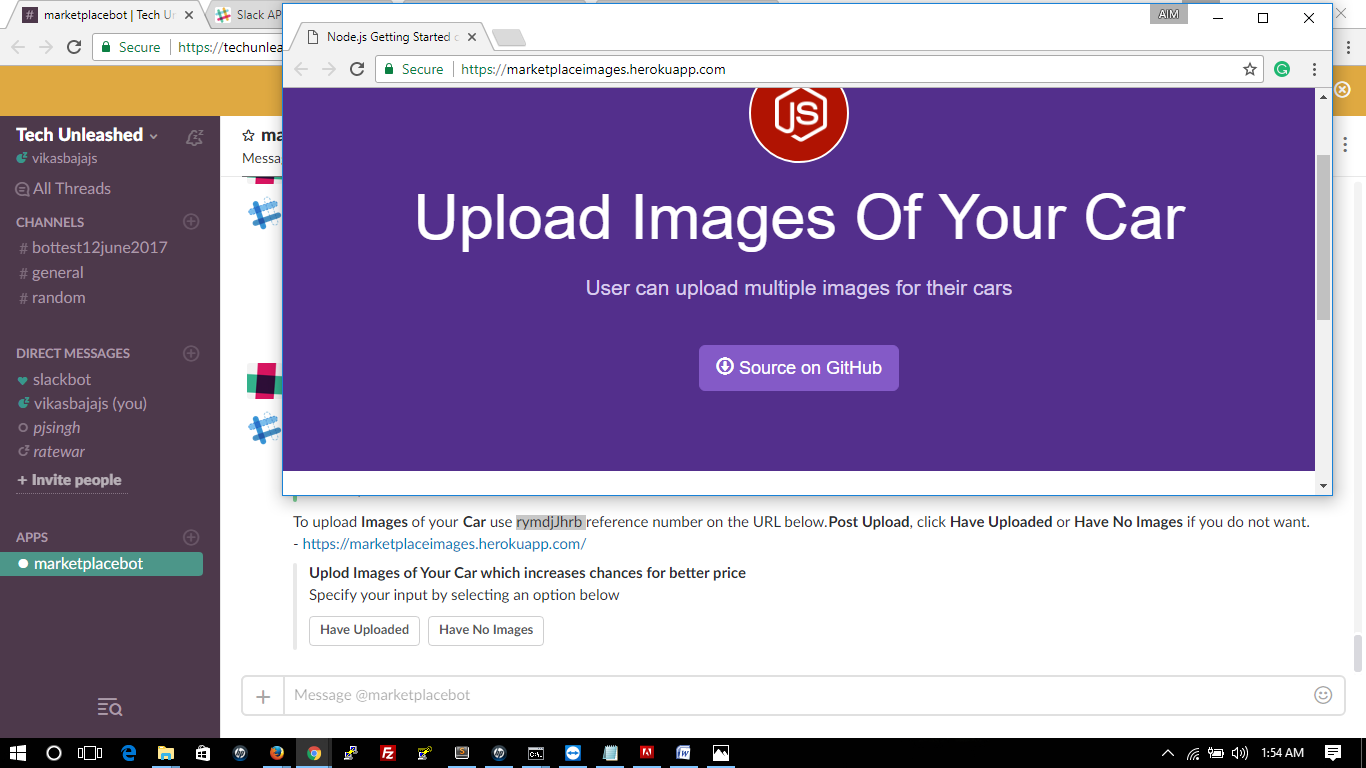
Task: Reload the Slack browser page
Action: click(74, 47)
